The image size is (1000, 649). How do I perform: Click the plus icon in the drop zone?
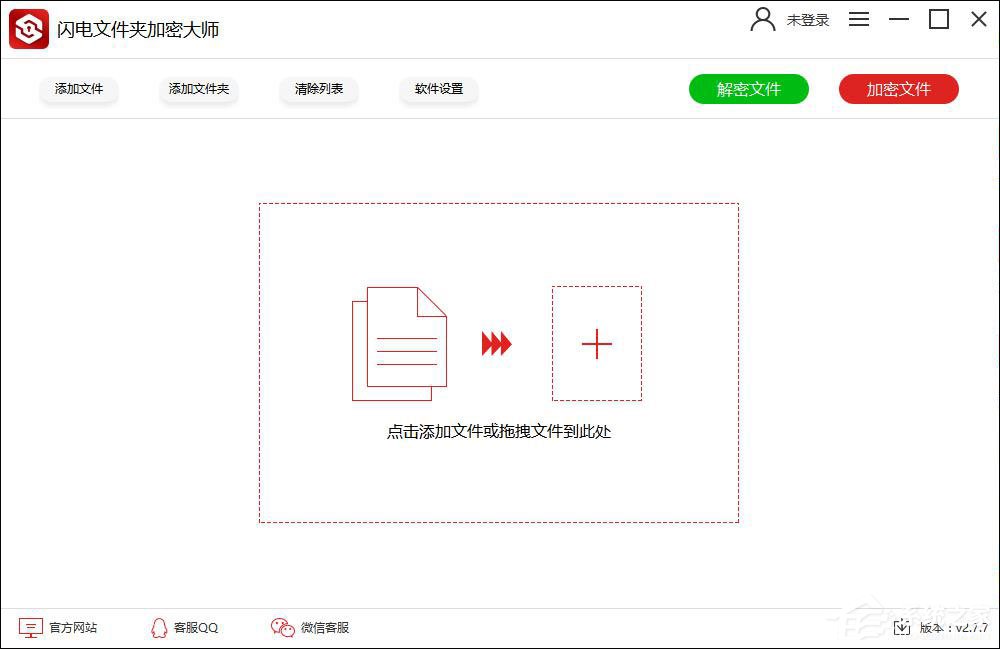pyautogui.click(x=597, y=344)
